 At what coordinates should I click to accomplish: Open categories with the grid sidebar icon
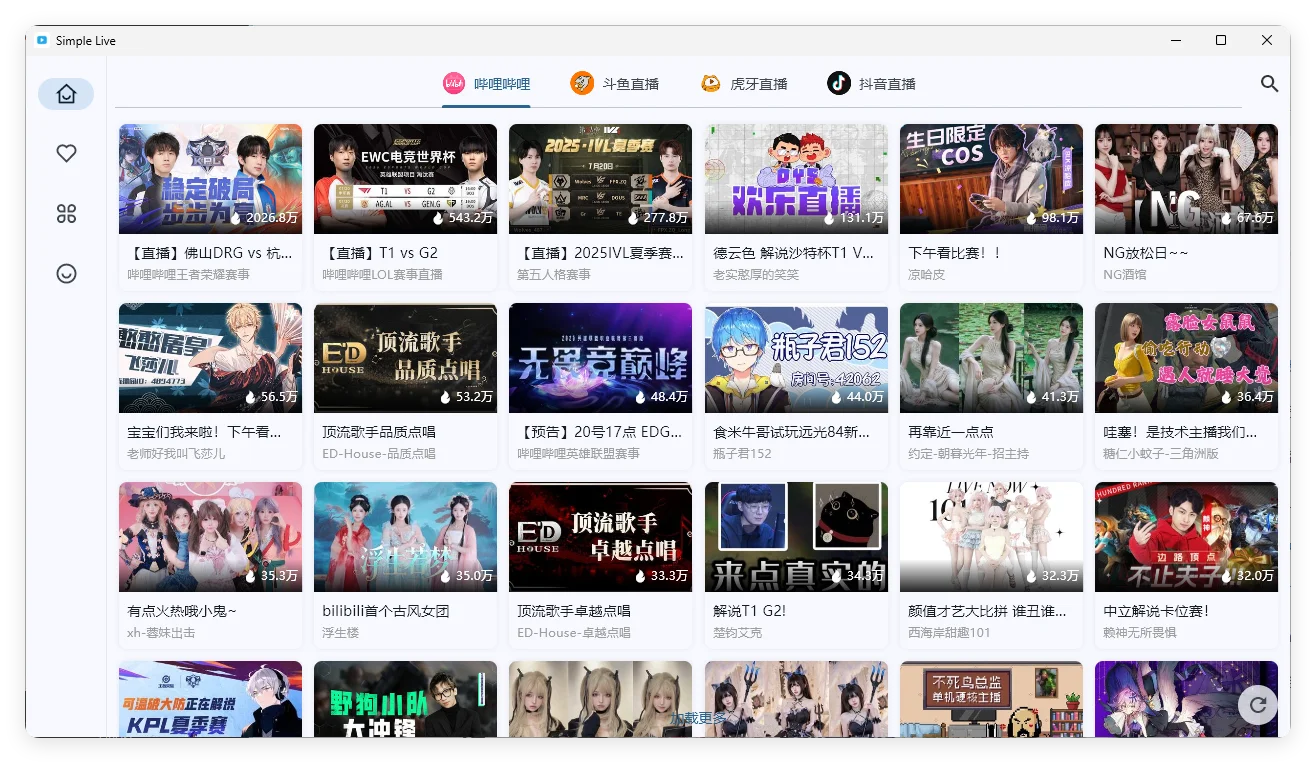click(x=65, y=213)
